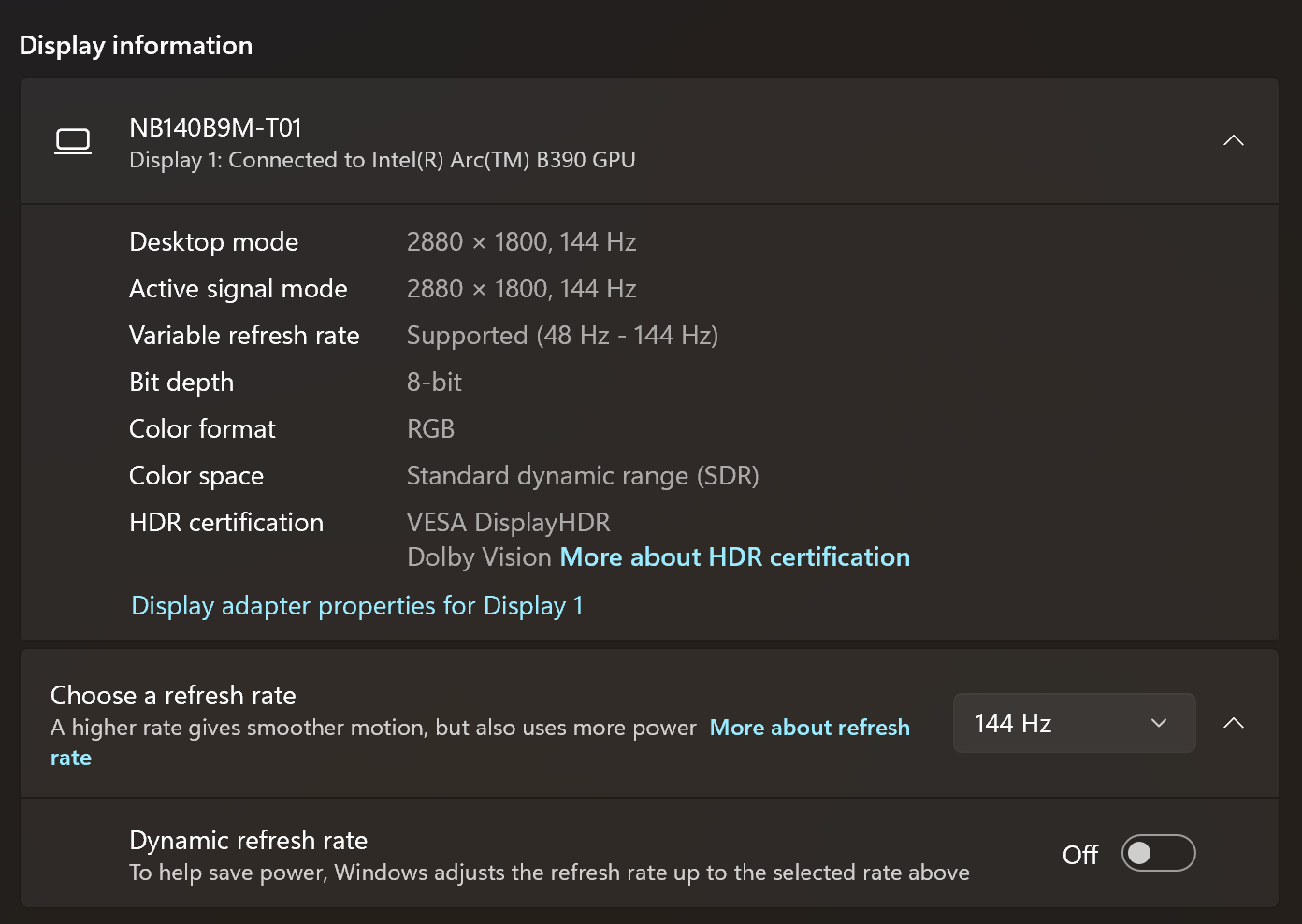Click Supported (48 Hz - 144 Hz) value
Screen dimensions: 1302x924
pyautogui.click(x=562, y=336)
